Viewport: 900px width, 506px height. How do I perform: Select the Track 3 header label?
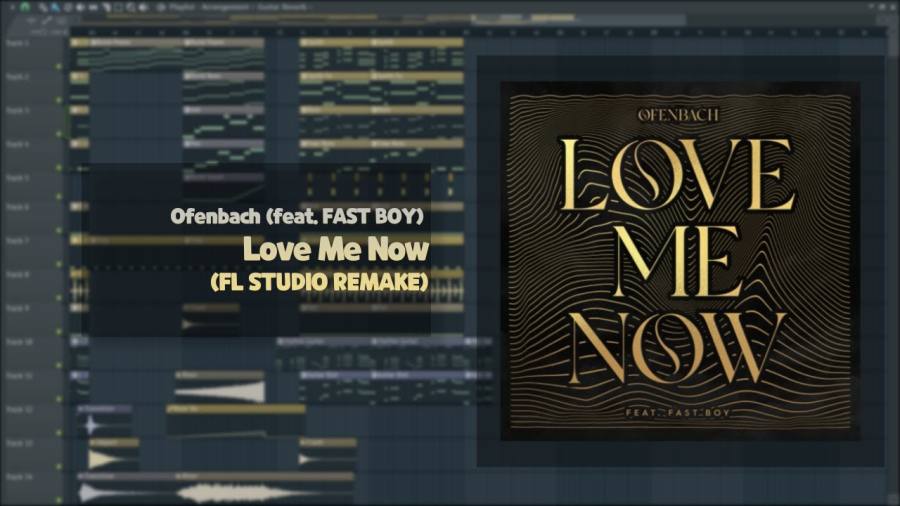(17, 110)
